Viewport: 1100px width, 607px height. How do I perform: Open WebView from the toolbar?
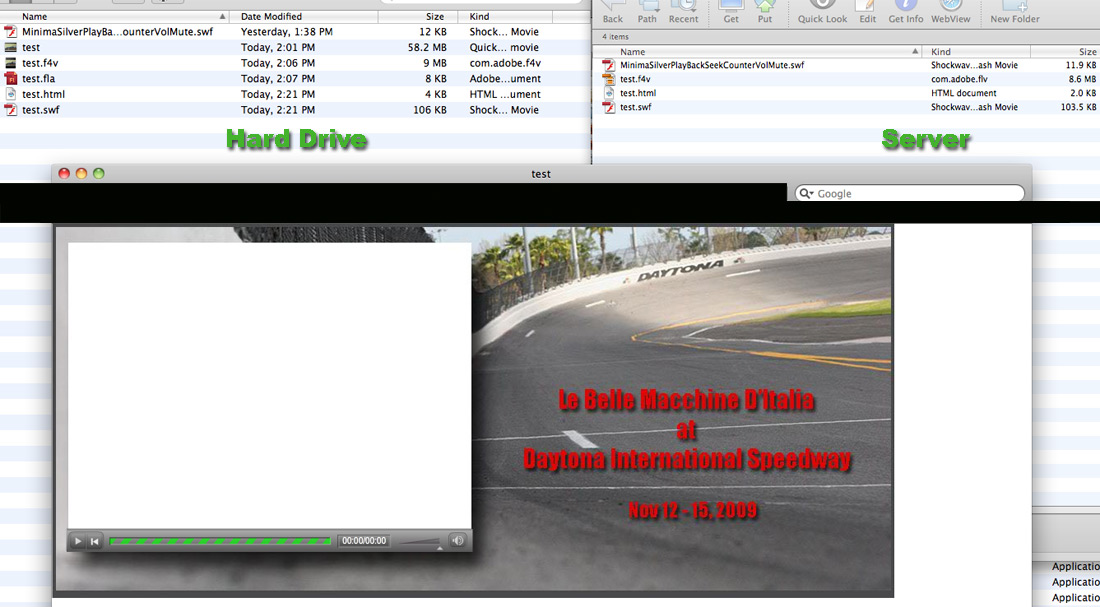951,13
